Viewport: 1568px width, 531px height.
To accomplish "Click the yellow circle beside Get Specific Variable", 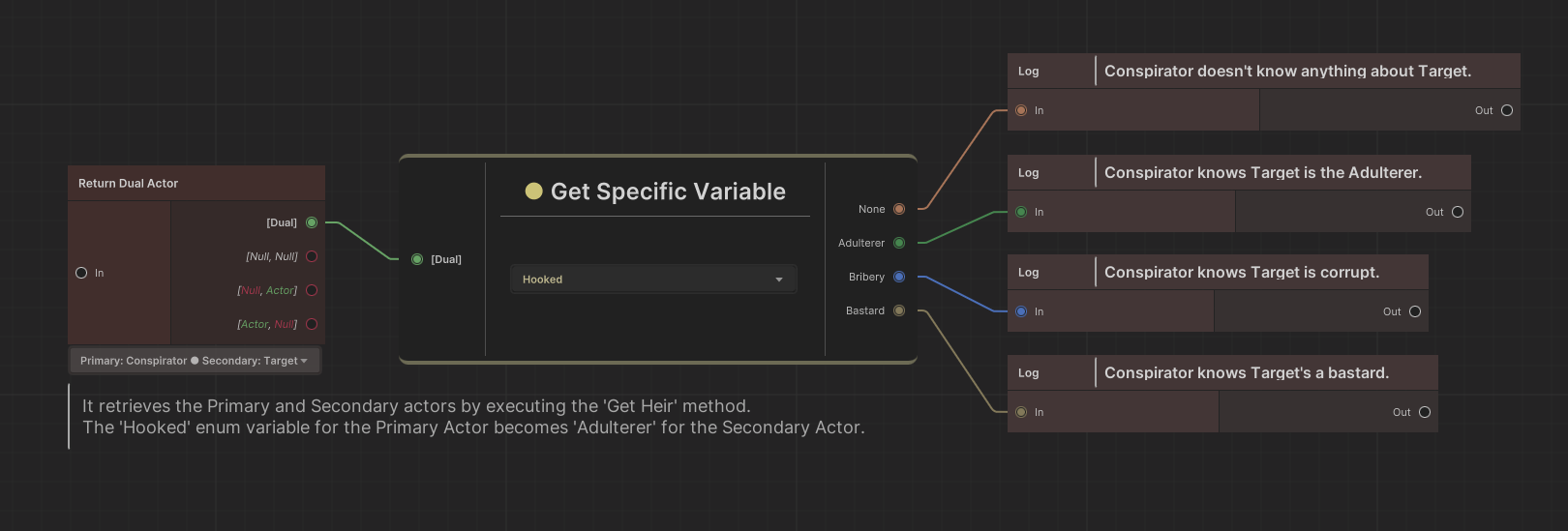I will [533, 192].
